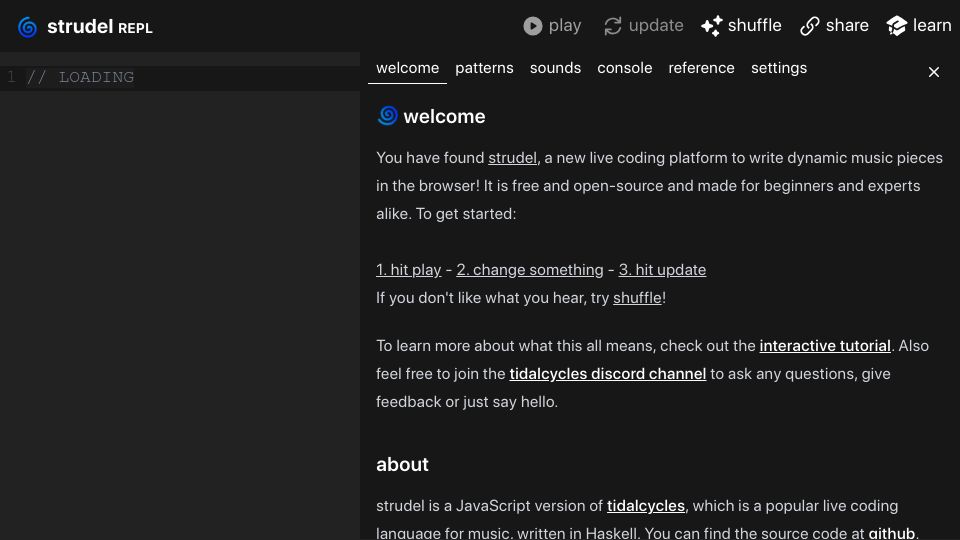Image resolution: width=960 pixels, height=540 pixels.
Task: Click the share chain-link icon
Action: point(809,26)
